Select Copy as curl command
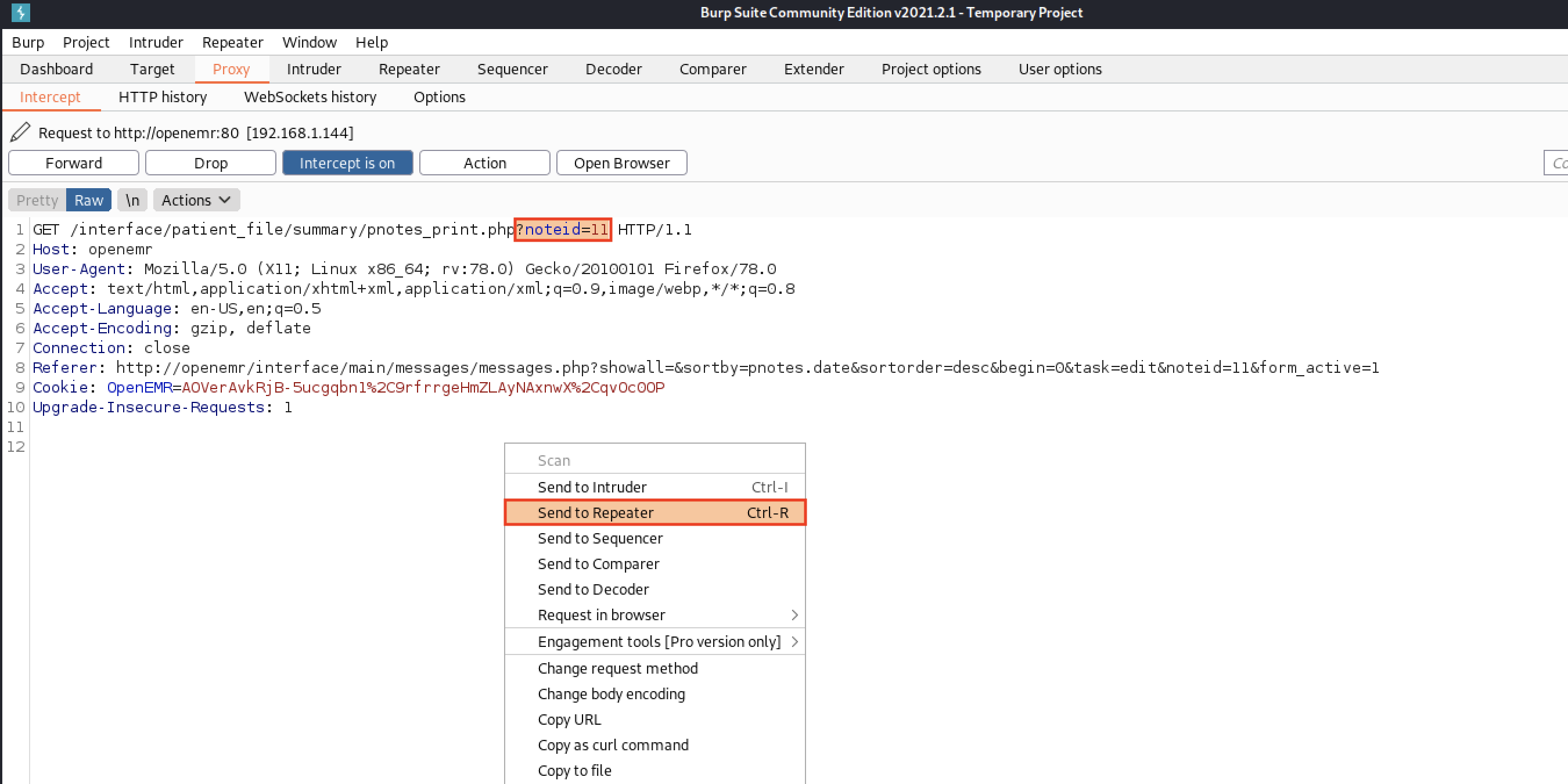 [612, 745]
